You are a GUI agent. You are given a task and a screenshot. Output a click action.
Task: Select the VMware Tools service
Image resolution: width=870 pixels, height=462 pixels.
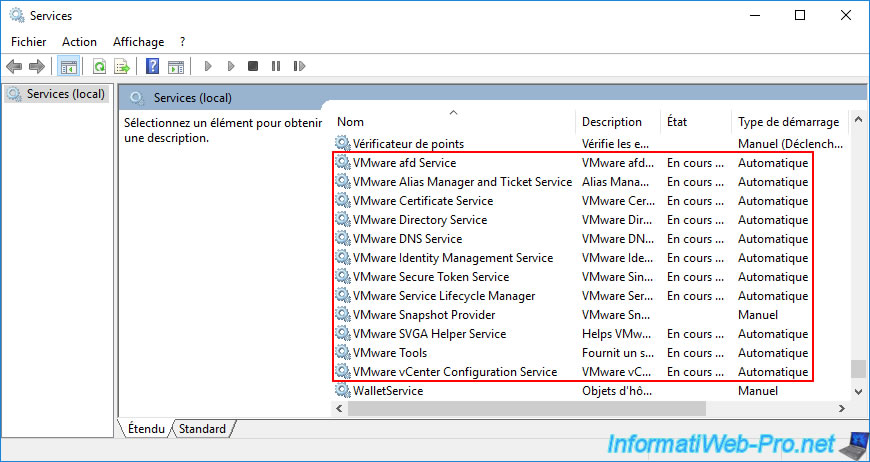click(590, 353)
